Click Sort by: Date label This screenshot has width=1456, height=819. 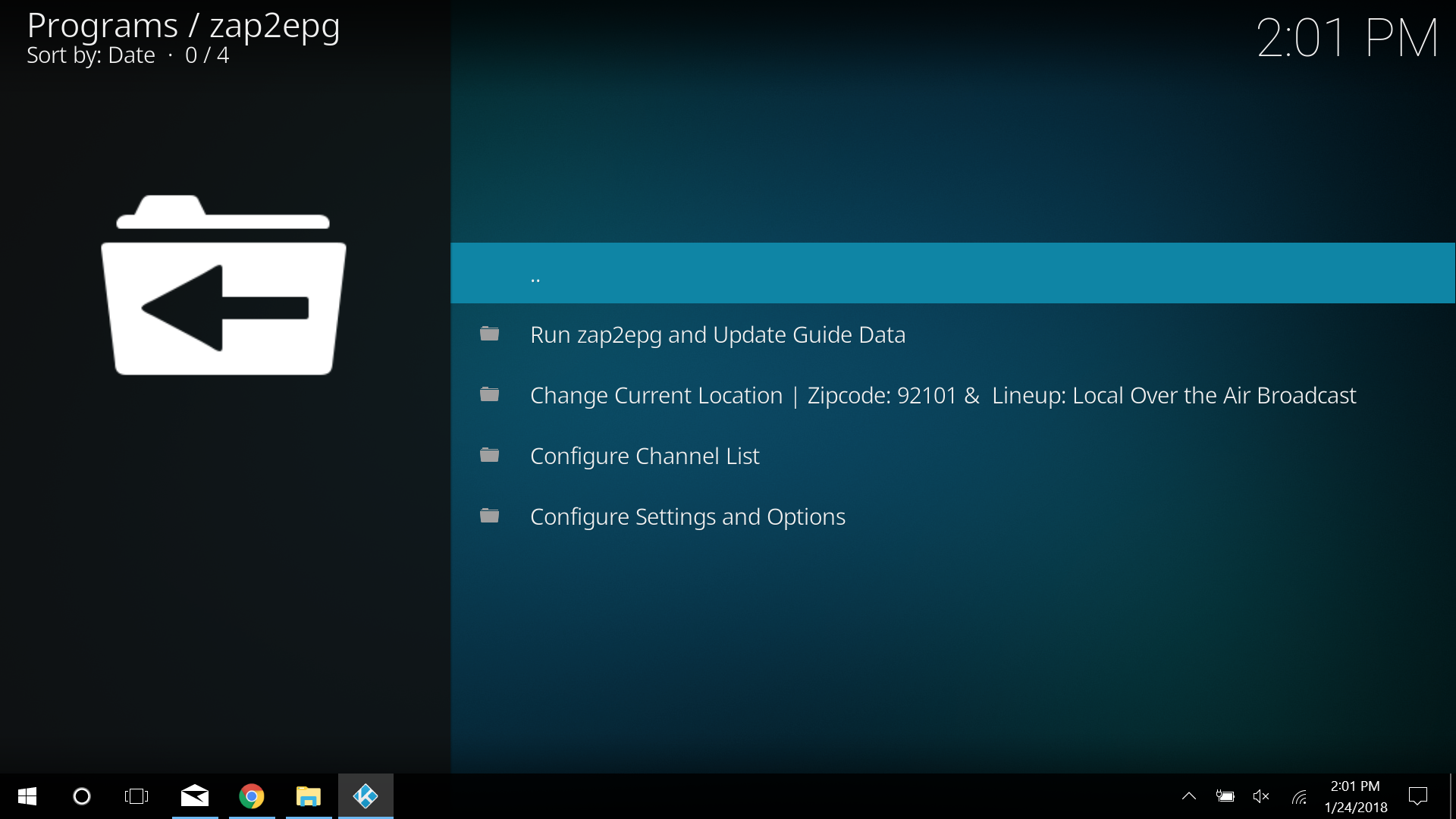point(91,55)
